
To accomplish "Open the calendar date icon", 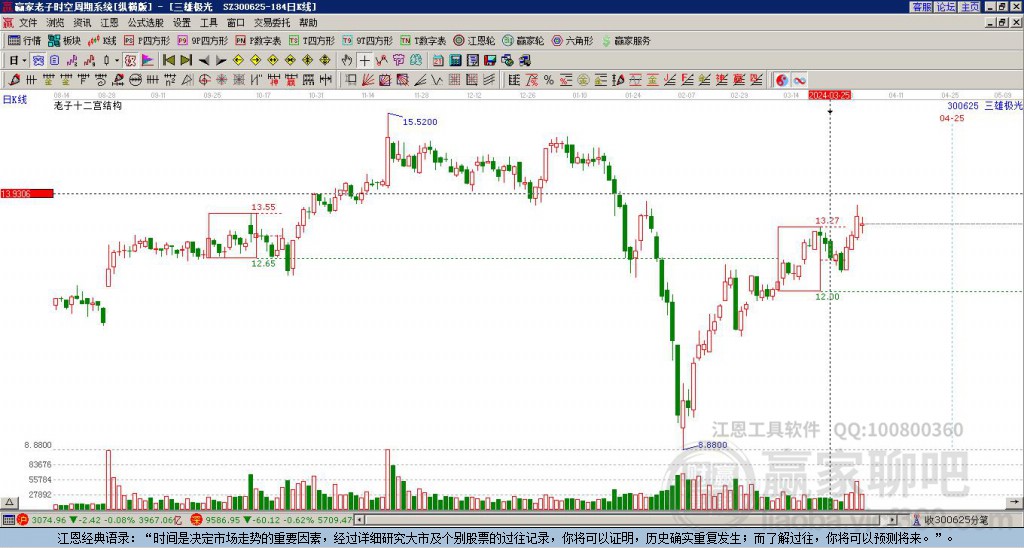I will coord(438,61).
